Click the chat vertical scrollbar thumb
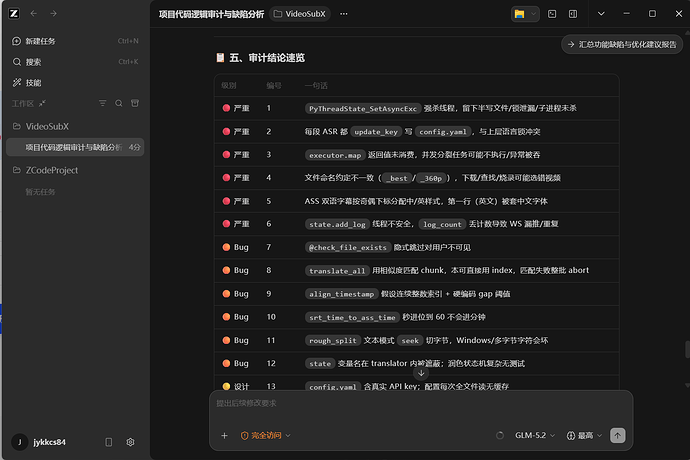 (x=687, y=350)
